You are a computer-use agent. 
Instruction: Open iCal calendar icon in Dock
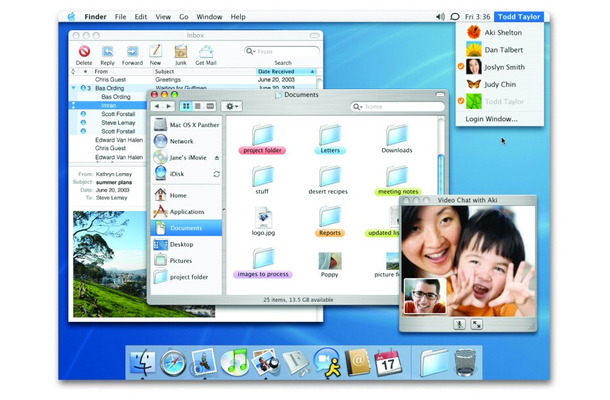coord(388,363)
